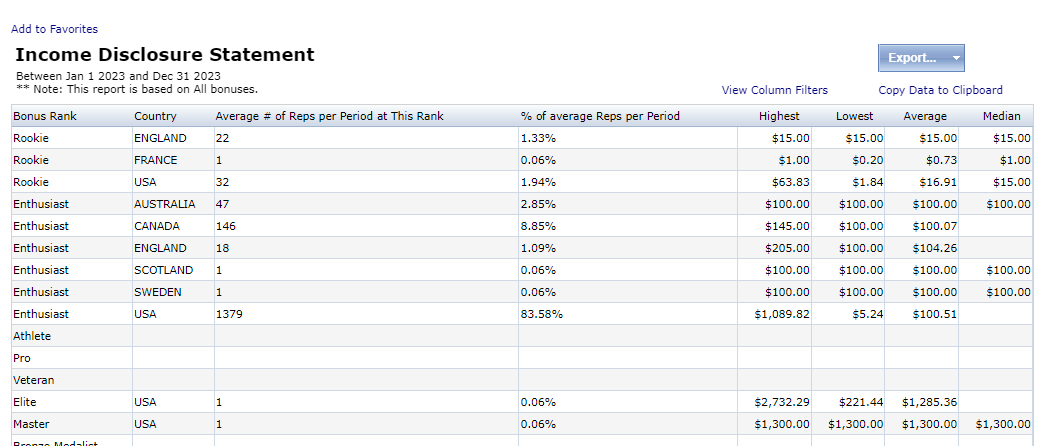Viewport: 1048px width, 446px height.
Task: Click the Athlete rank row
Action: click(x=32, y=336)
